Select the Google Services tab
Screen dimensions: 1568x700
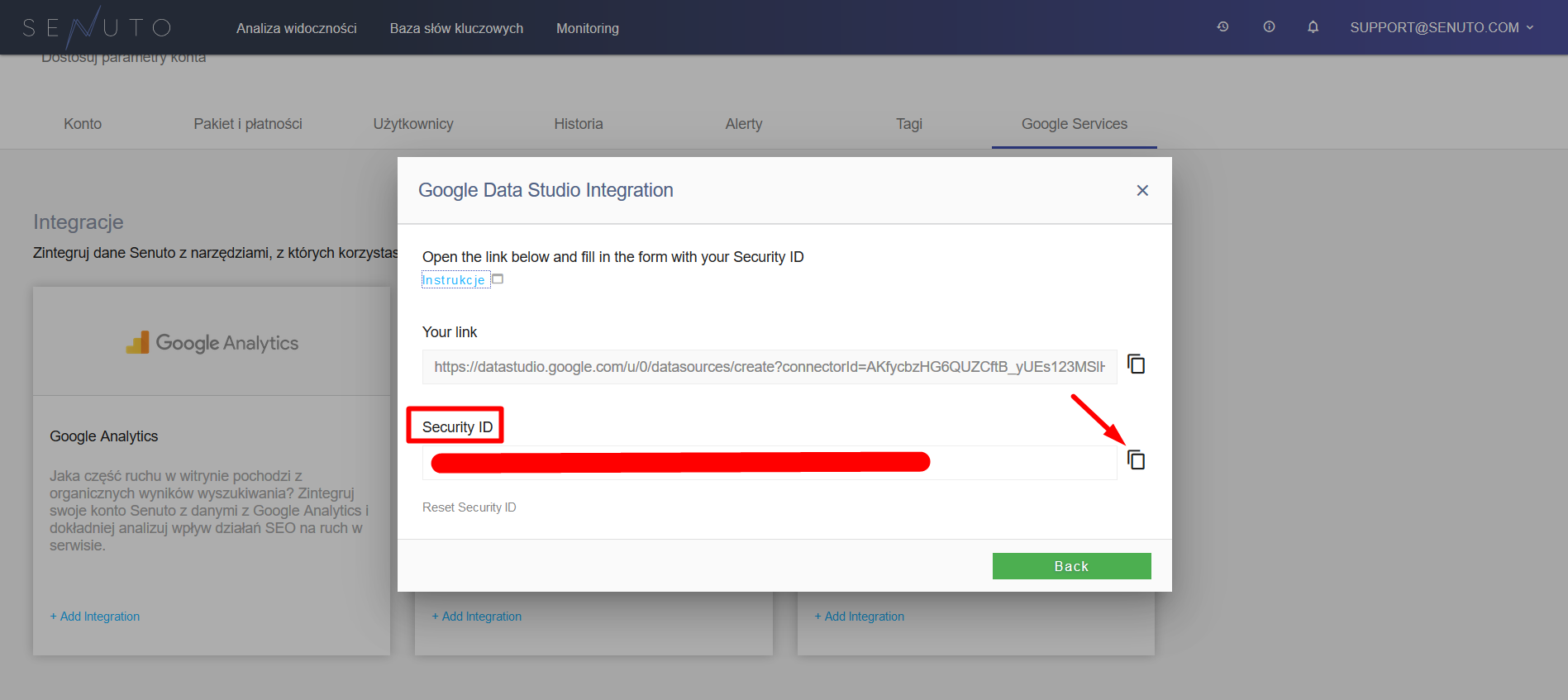point(1075,124)
